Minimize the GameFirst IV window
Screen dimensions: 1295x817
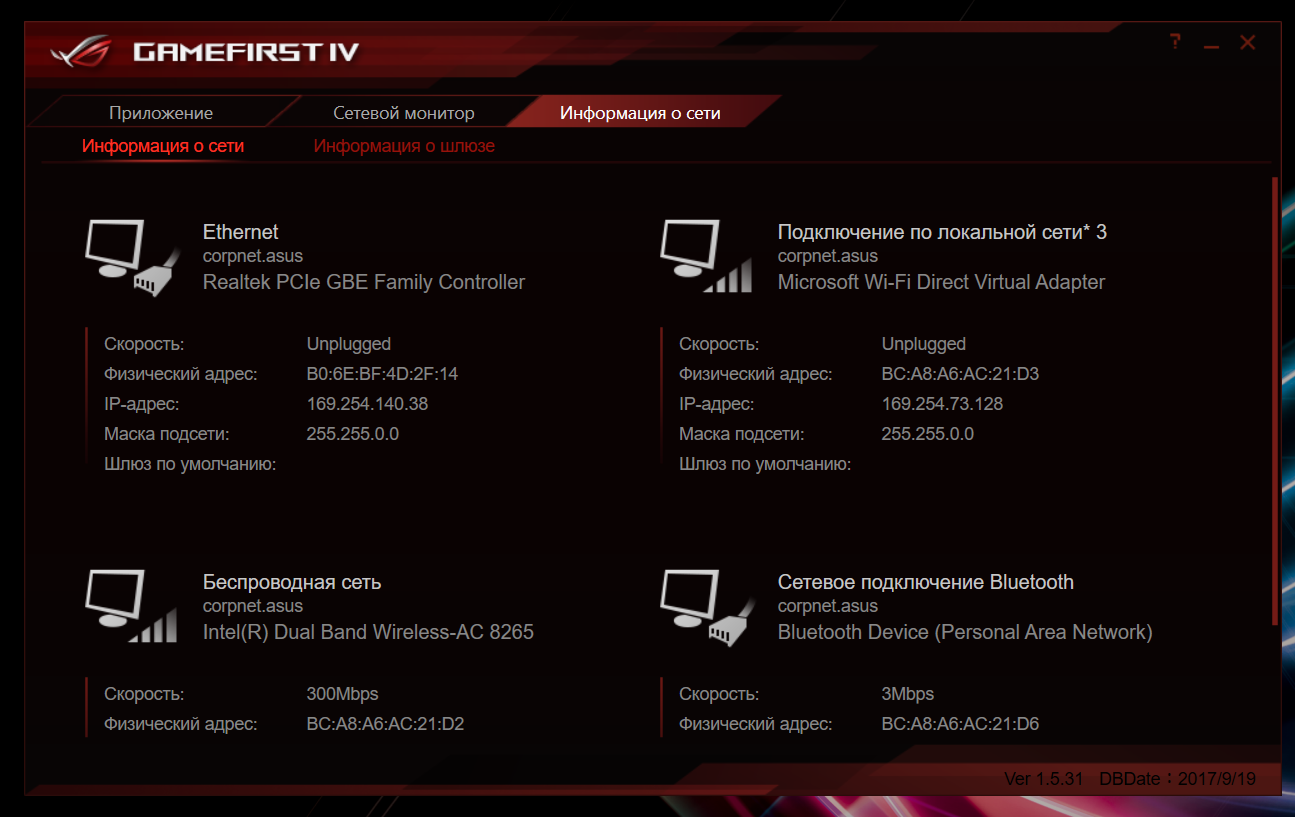[x=1211, y=44]
